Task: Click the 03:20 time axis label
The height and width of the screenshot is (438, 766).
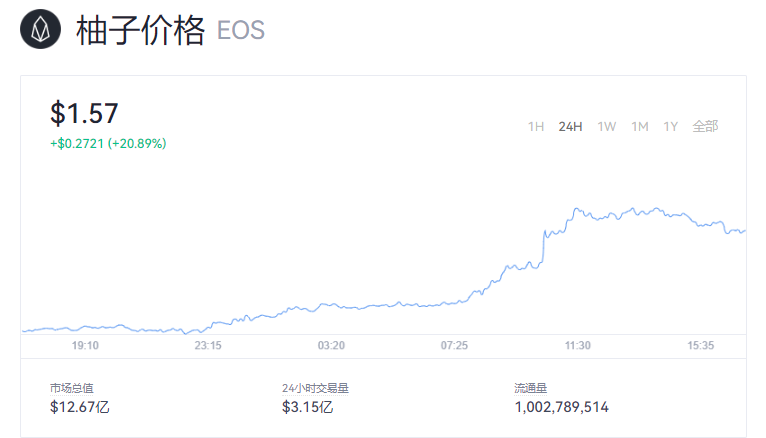Action: click(331, 346)
